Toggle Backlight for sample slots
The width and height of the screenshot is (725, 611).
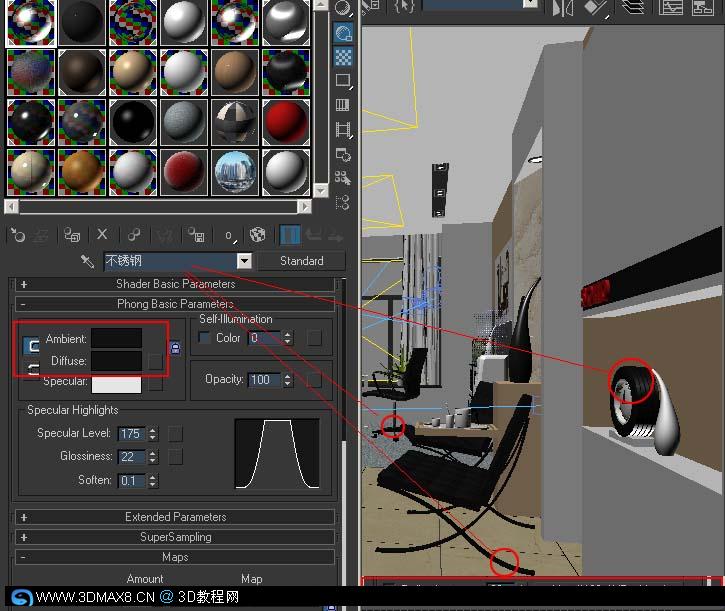tap(343, 33)
